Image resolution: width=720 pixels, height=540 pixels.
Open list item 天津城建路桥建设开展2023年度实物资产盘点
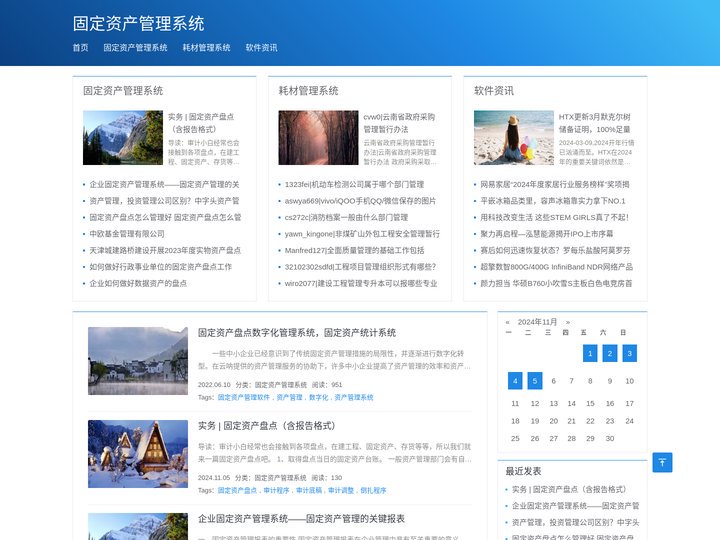(x=165, y=250)
